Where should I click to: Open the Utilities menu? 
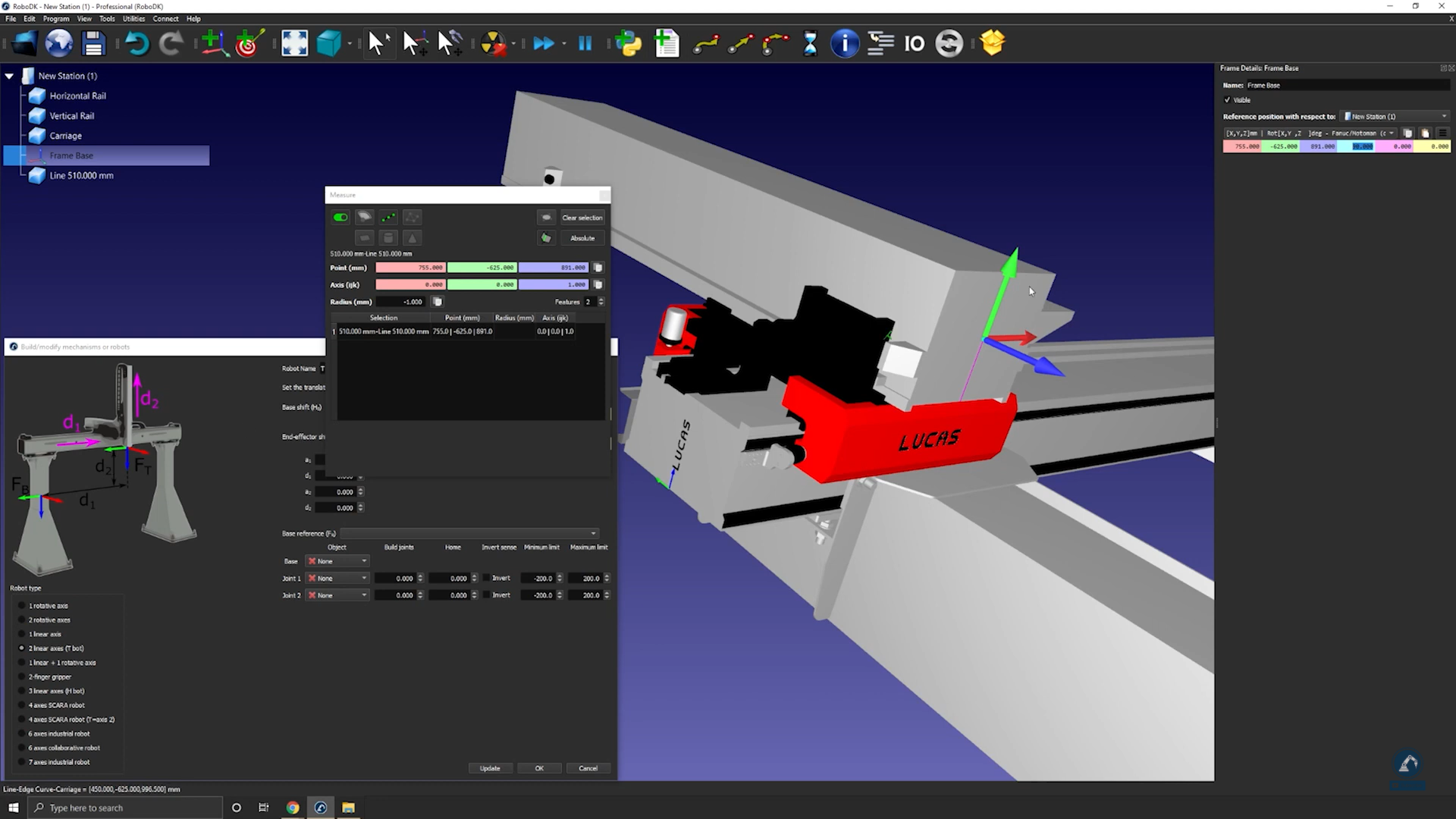pos(133,19)
